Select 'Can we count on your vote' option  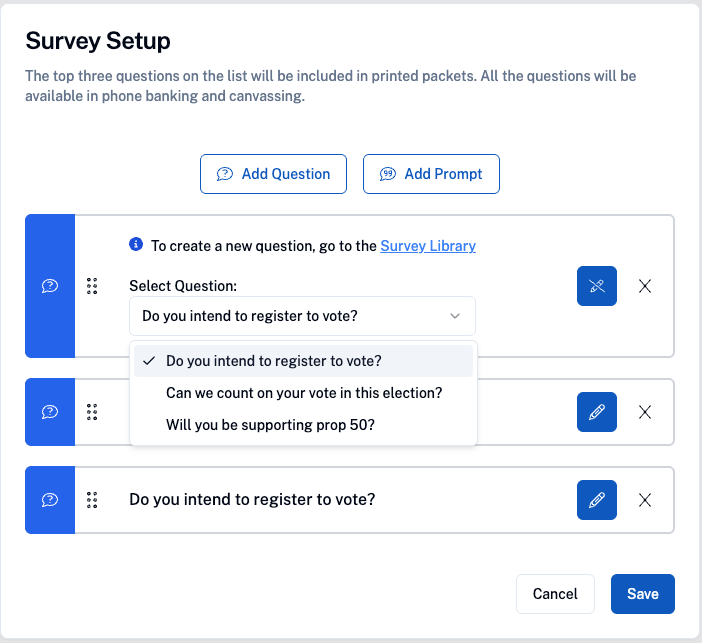point(304,393)
